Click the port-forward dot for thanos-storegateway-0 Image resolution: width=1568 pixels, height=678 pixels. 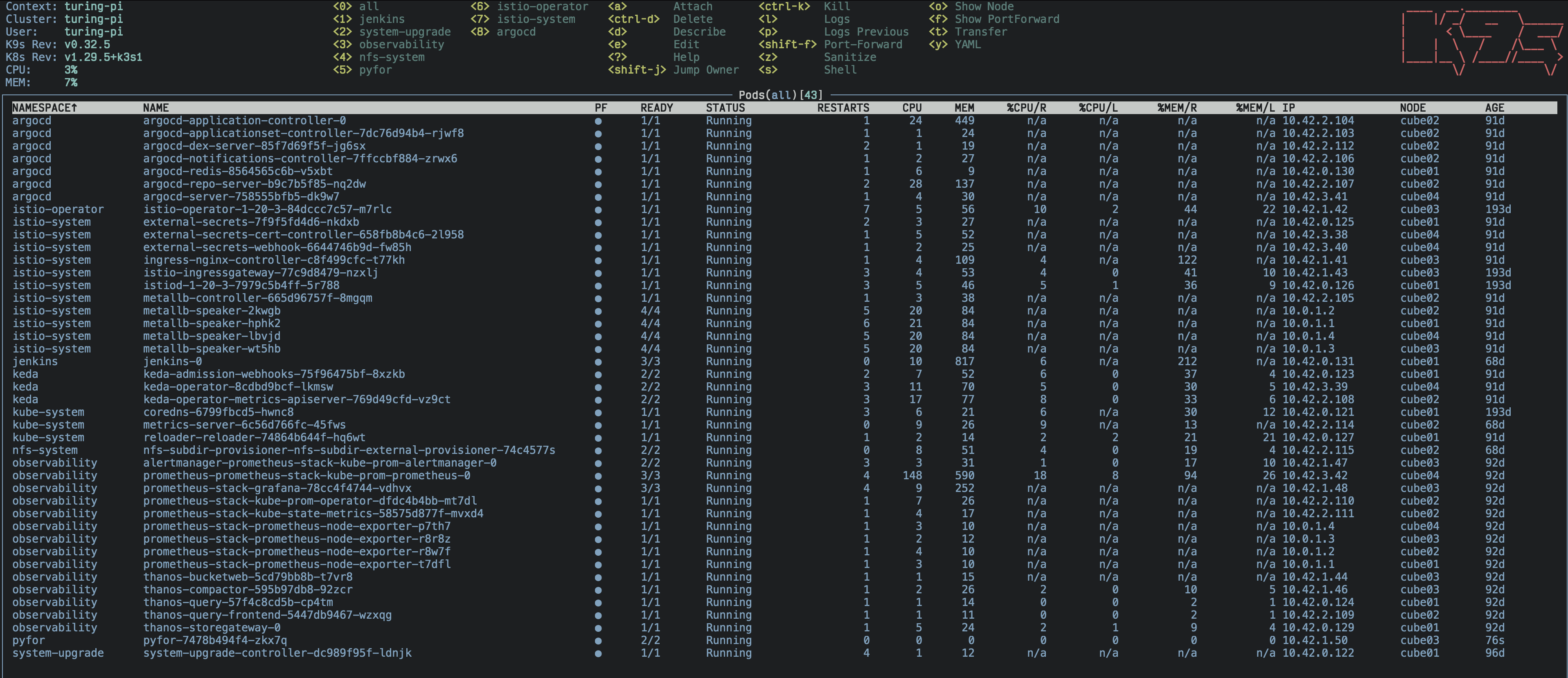[598, 628]
